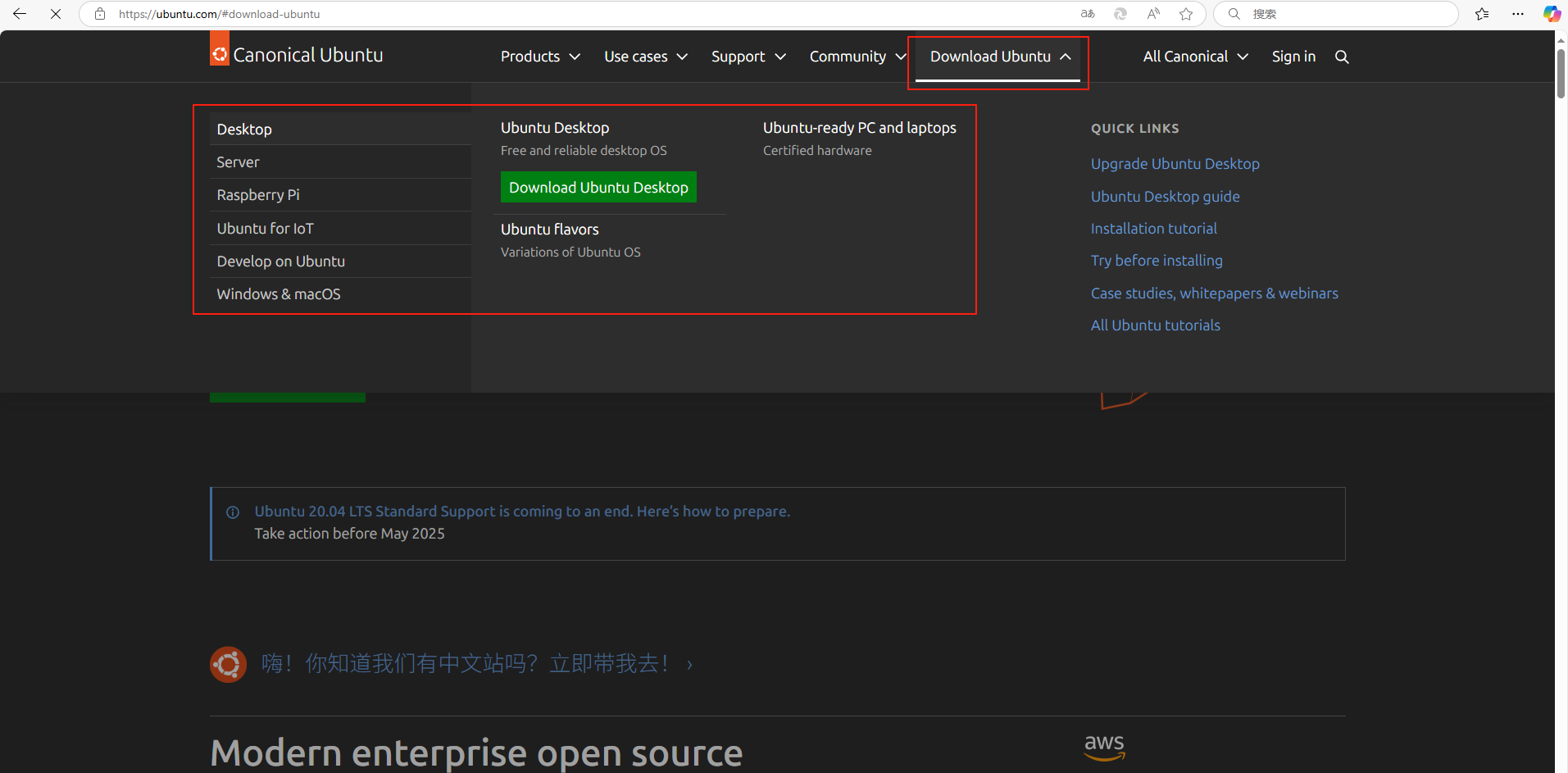Expand the Community dropdown
1568x773 pixels.
(857, 57)
